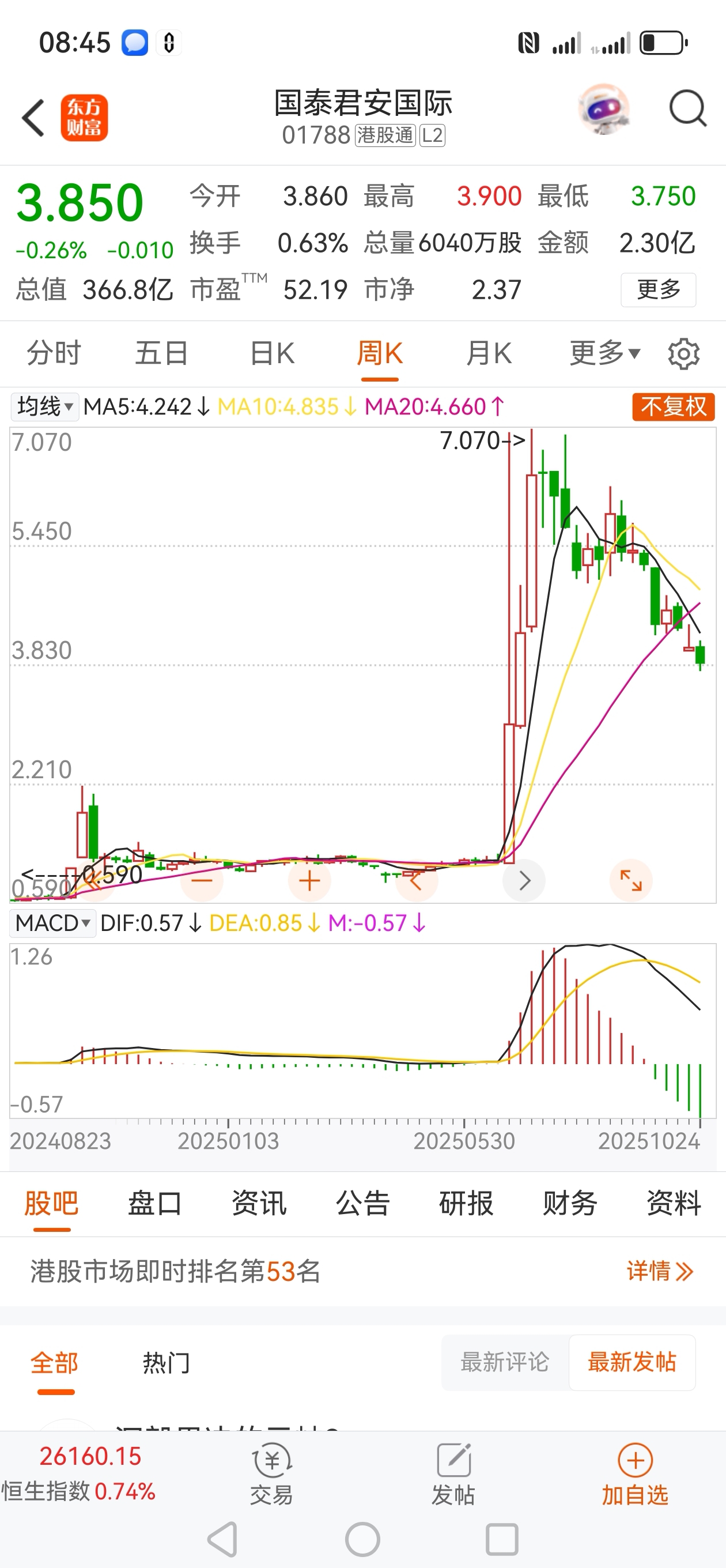The image size is (726, 1568).
Task: Tap the MA10:4.835 value
Action: [x=288, y=406]
